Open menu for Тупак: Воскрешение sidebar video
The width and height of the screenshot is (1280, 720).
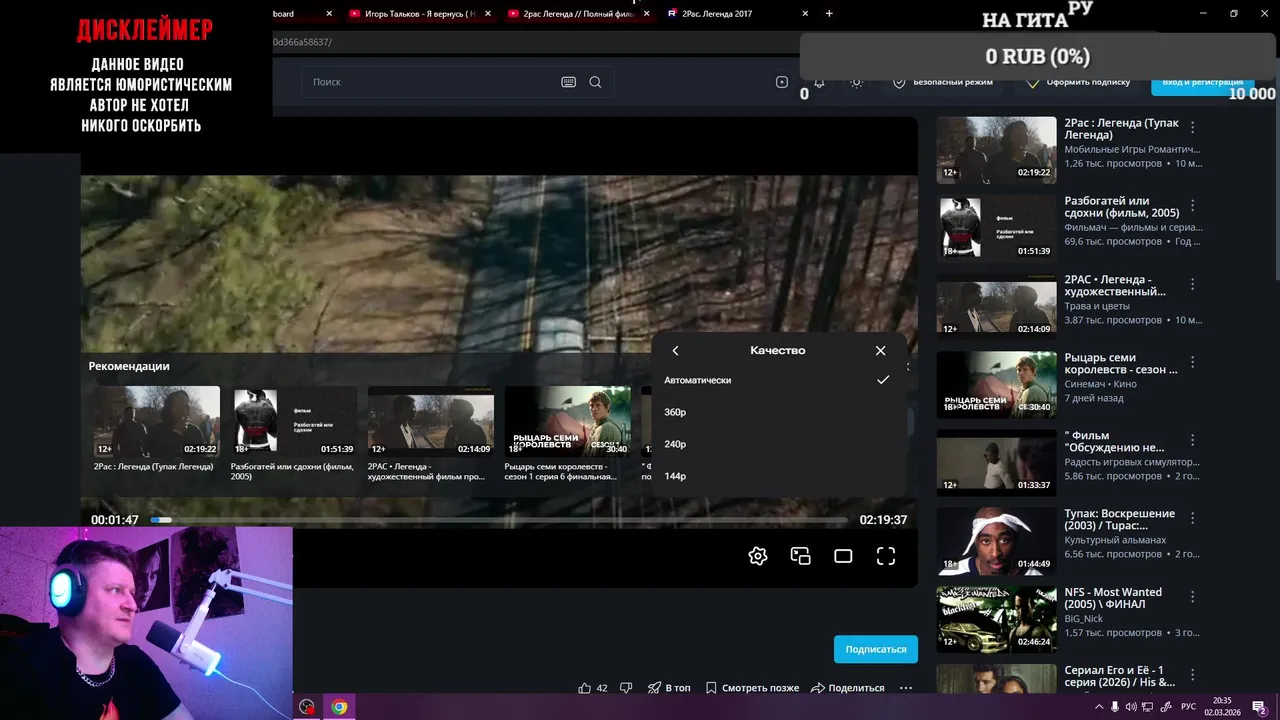[x=1192, y=519]
